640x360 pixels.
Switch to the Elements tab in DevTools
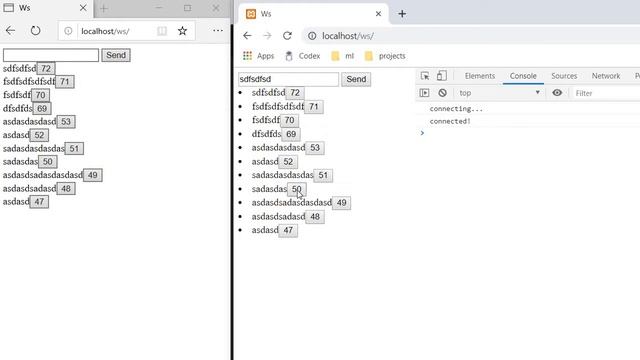pyautogui.click(x=480, y=76)
